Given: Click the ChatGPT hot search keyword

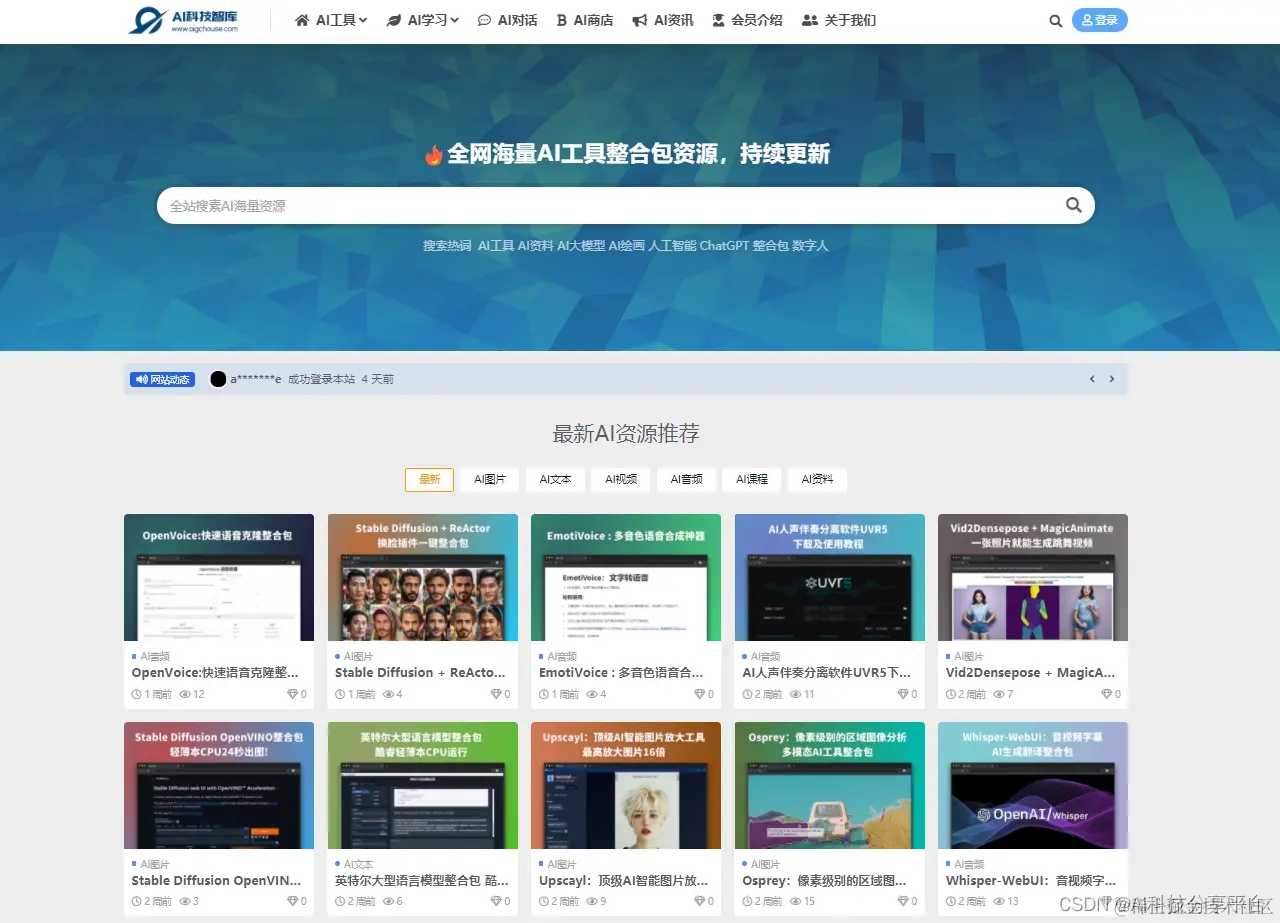Looking at the screenshot, I should (x=727, y=245).
